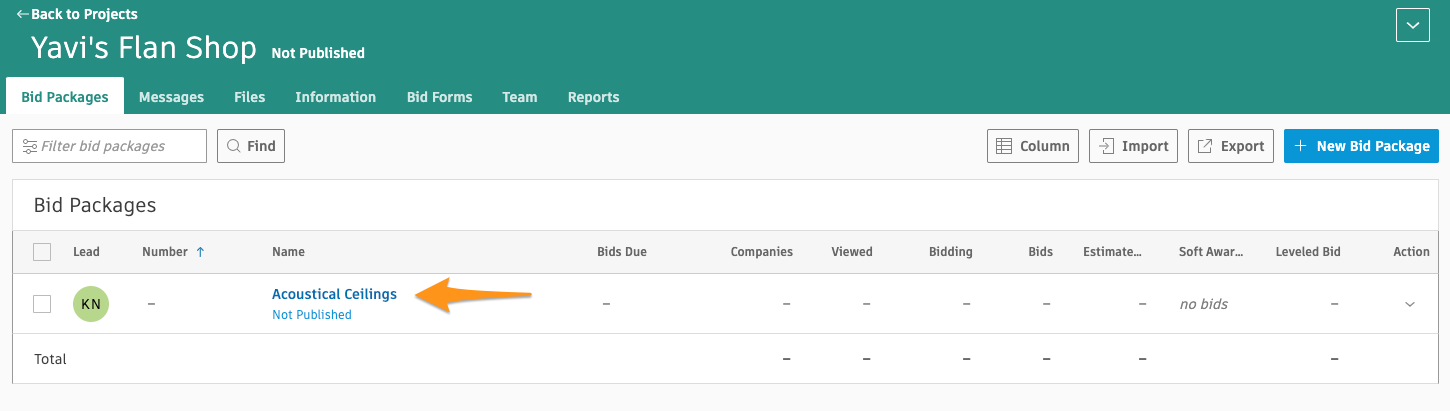Click the Import button
Image resolution: width=1450 pixels, height=411 pixels.
click(1133, 146)
